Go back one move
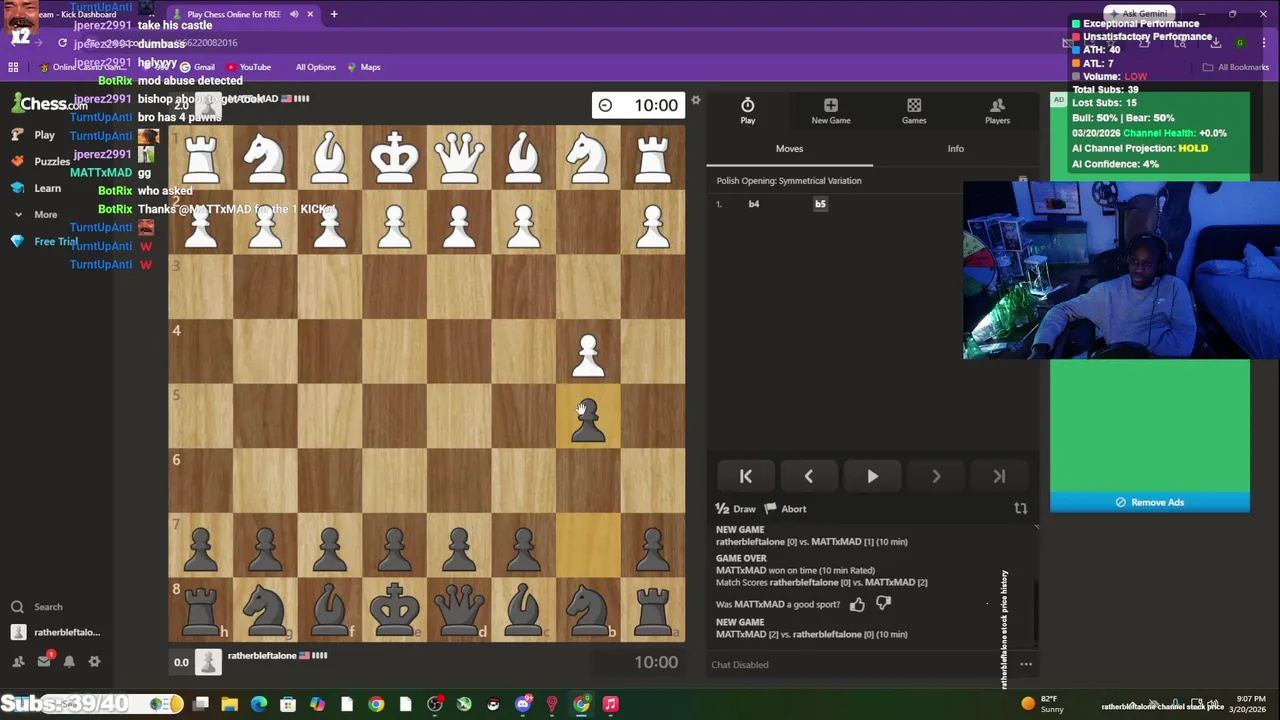 (809, 477)
